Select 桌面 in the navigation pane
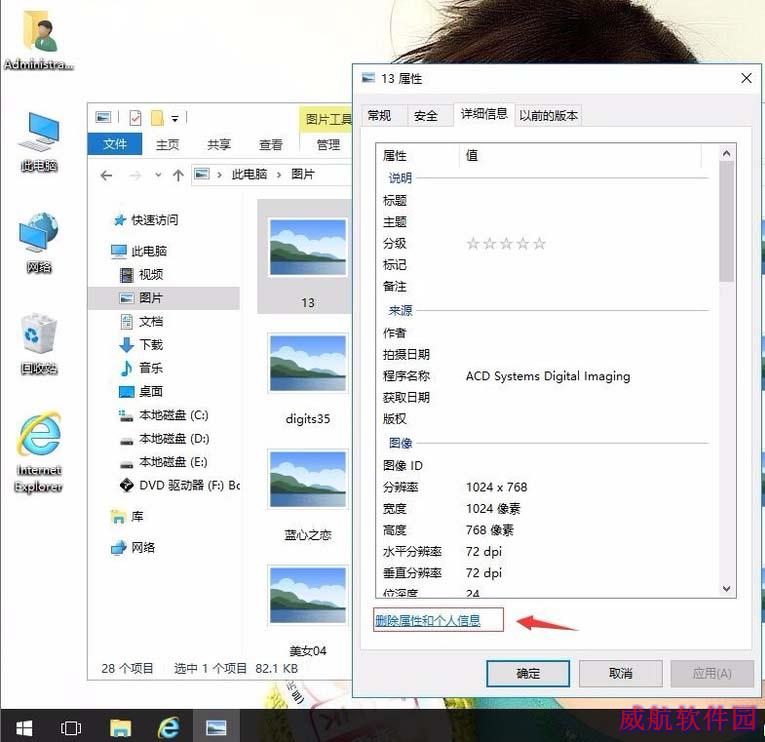The height and width of the screenshot is (742, 765). (x=141, y=391)
